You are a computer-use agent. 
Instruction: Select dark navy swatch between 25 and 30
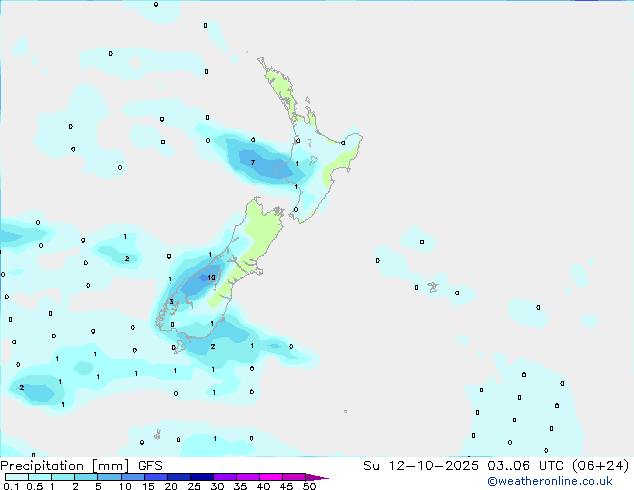tap(202, 477)
